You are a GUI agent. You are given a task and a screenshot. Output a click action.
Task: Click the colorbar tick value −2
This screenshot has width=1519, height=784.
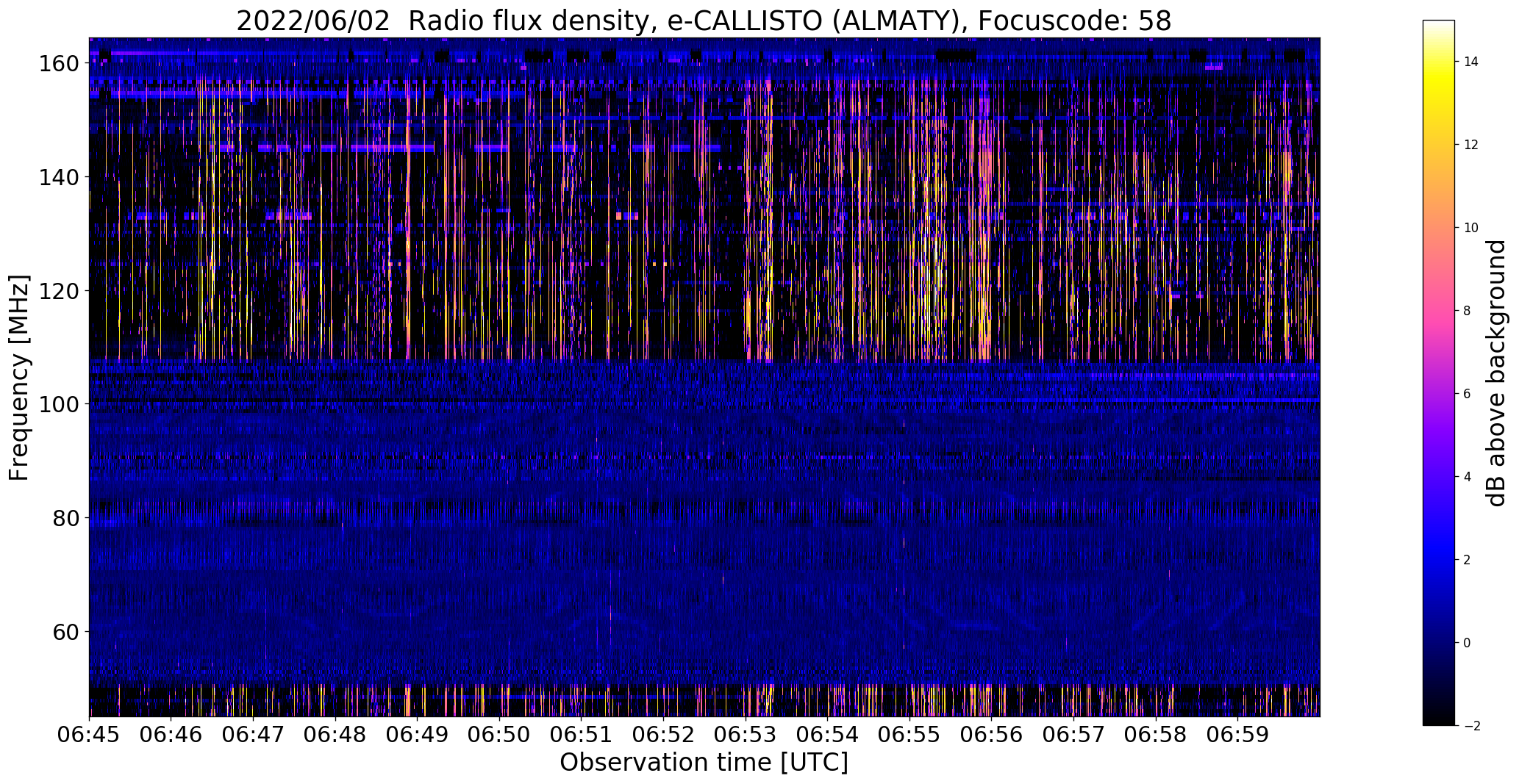click(x=1472, y=726)
